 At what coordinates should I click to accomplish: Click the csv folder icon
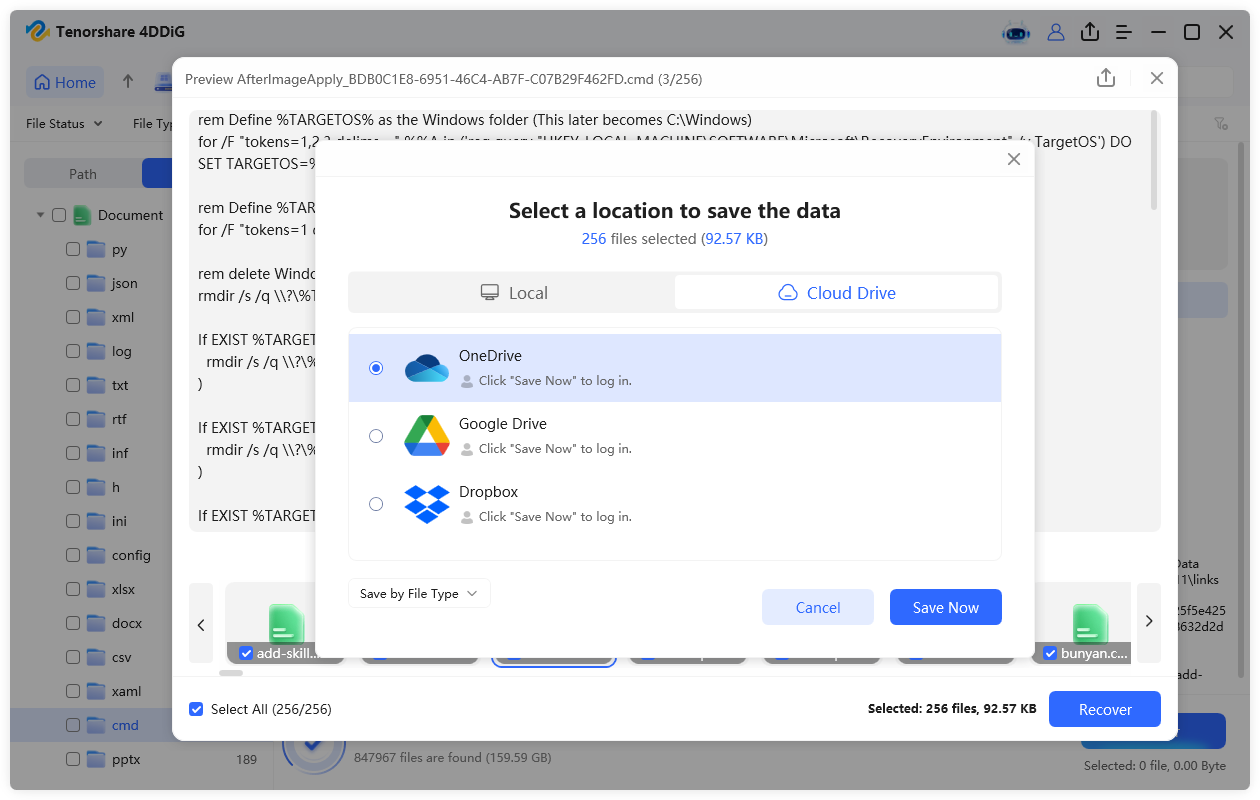click(96, 657)
